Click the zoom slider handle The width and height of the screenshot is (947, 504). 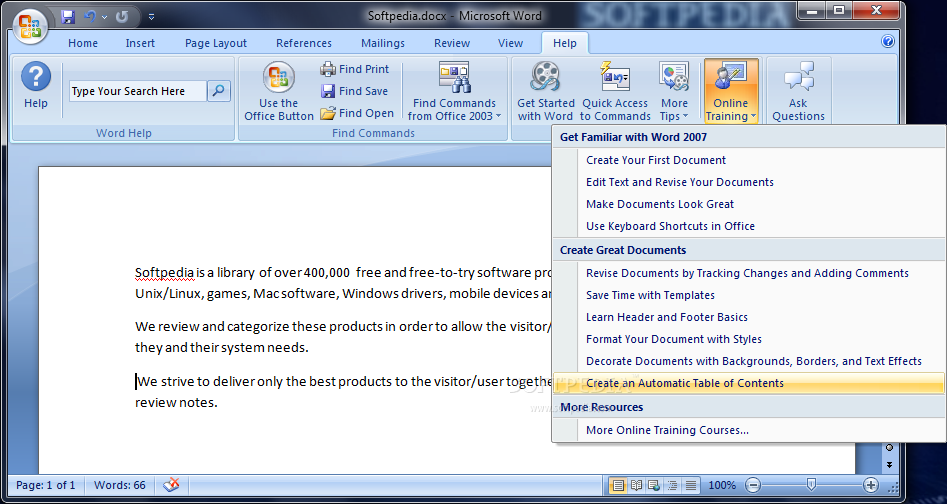coord(812,484)
